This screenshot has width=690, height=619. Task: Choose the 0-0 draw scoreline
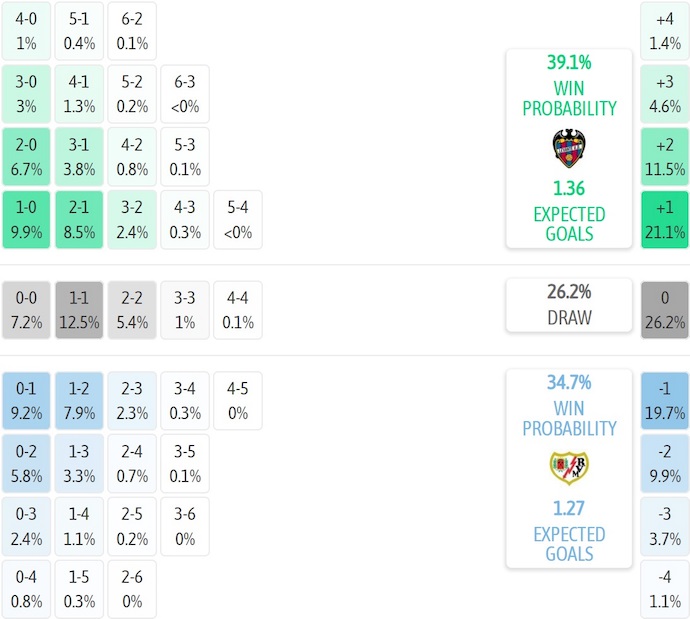26,310
